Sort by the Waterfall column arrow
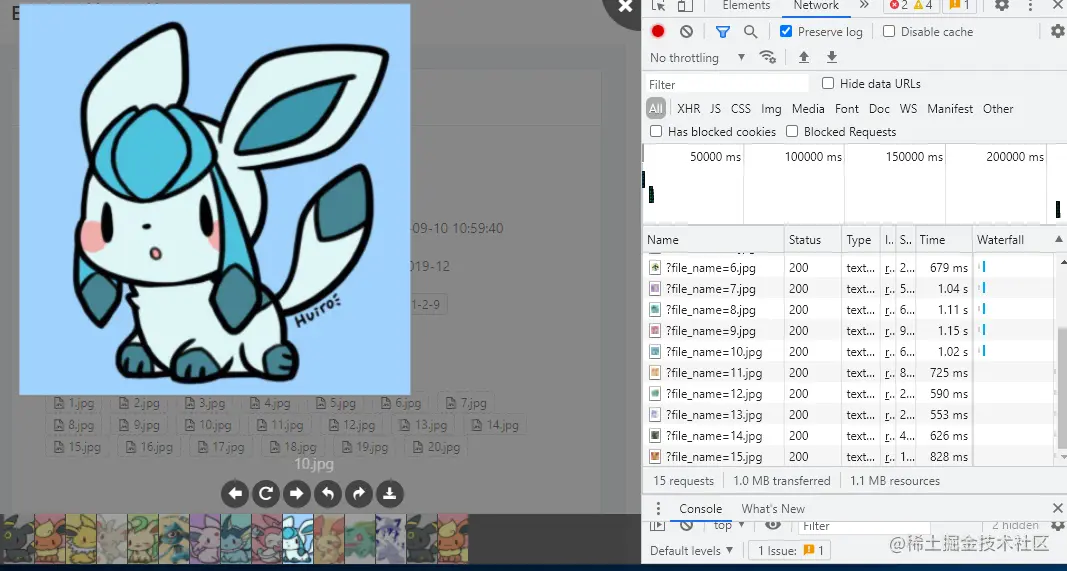 coord(1059,240)
